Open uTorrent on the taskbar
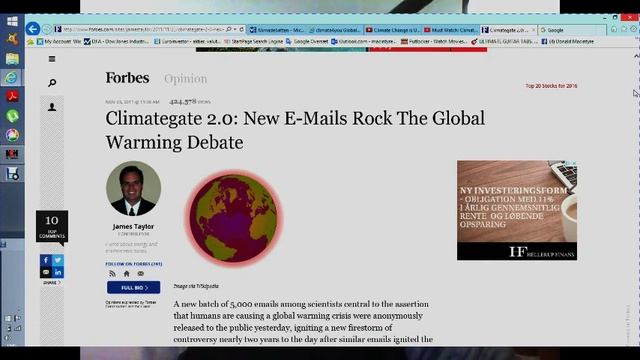 pos(12,116)
